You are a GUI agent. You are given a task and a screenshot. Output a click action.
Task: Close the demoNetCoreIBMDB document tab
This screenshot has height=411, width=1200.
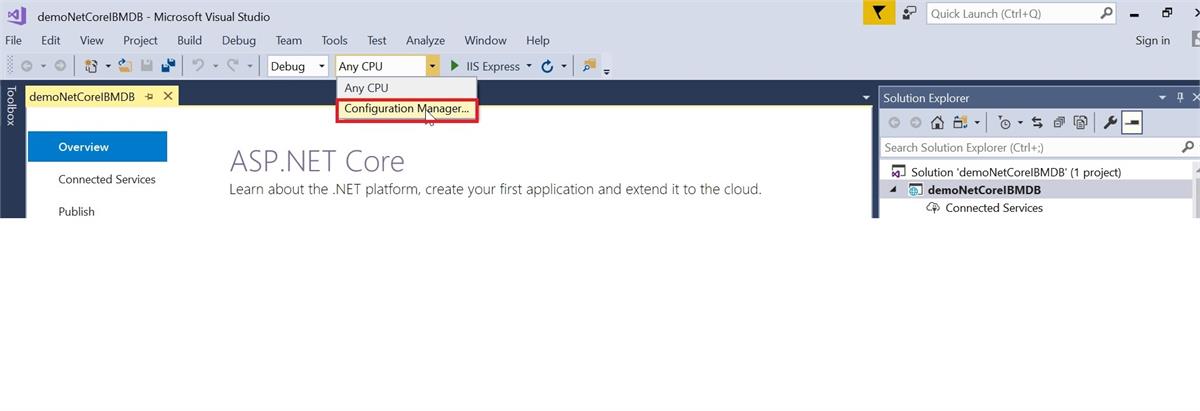coord(168,96)
